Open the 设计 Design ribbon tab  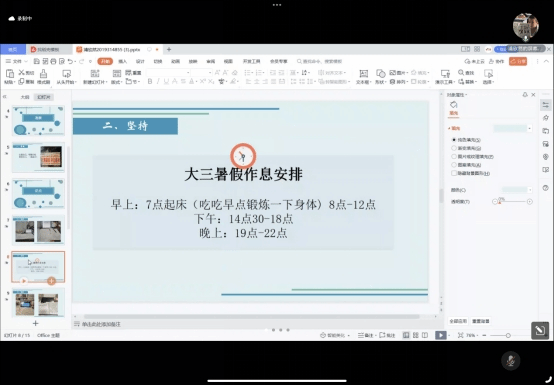point(140,61)
